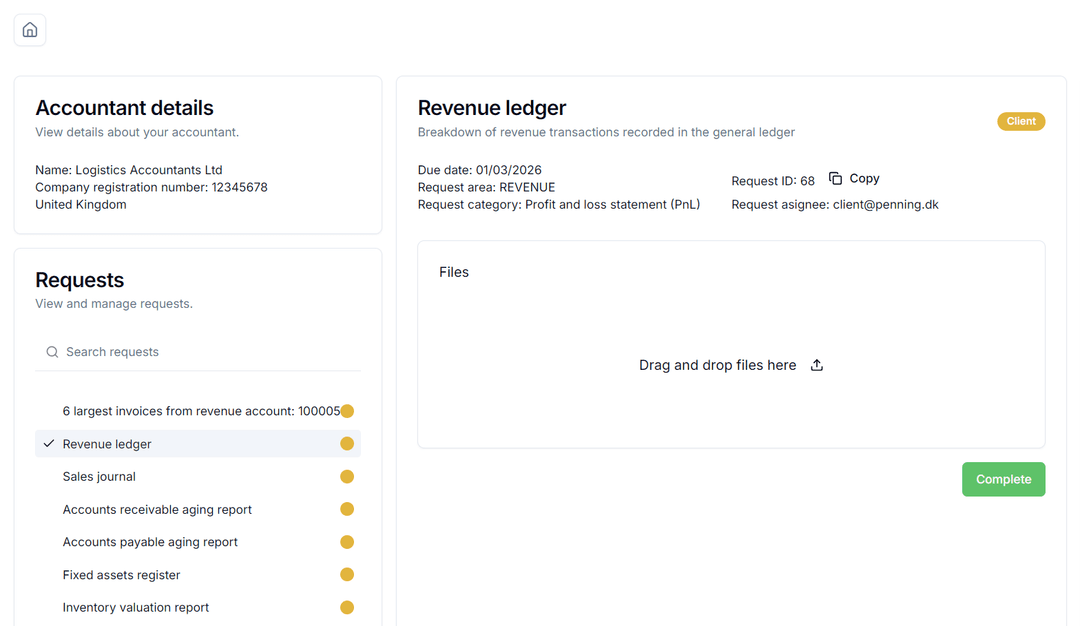Screen dimensions: 1080x626
Task: Select the Revenue ledger request
Action: coord(107,444)
